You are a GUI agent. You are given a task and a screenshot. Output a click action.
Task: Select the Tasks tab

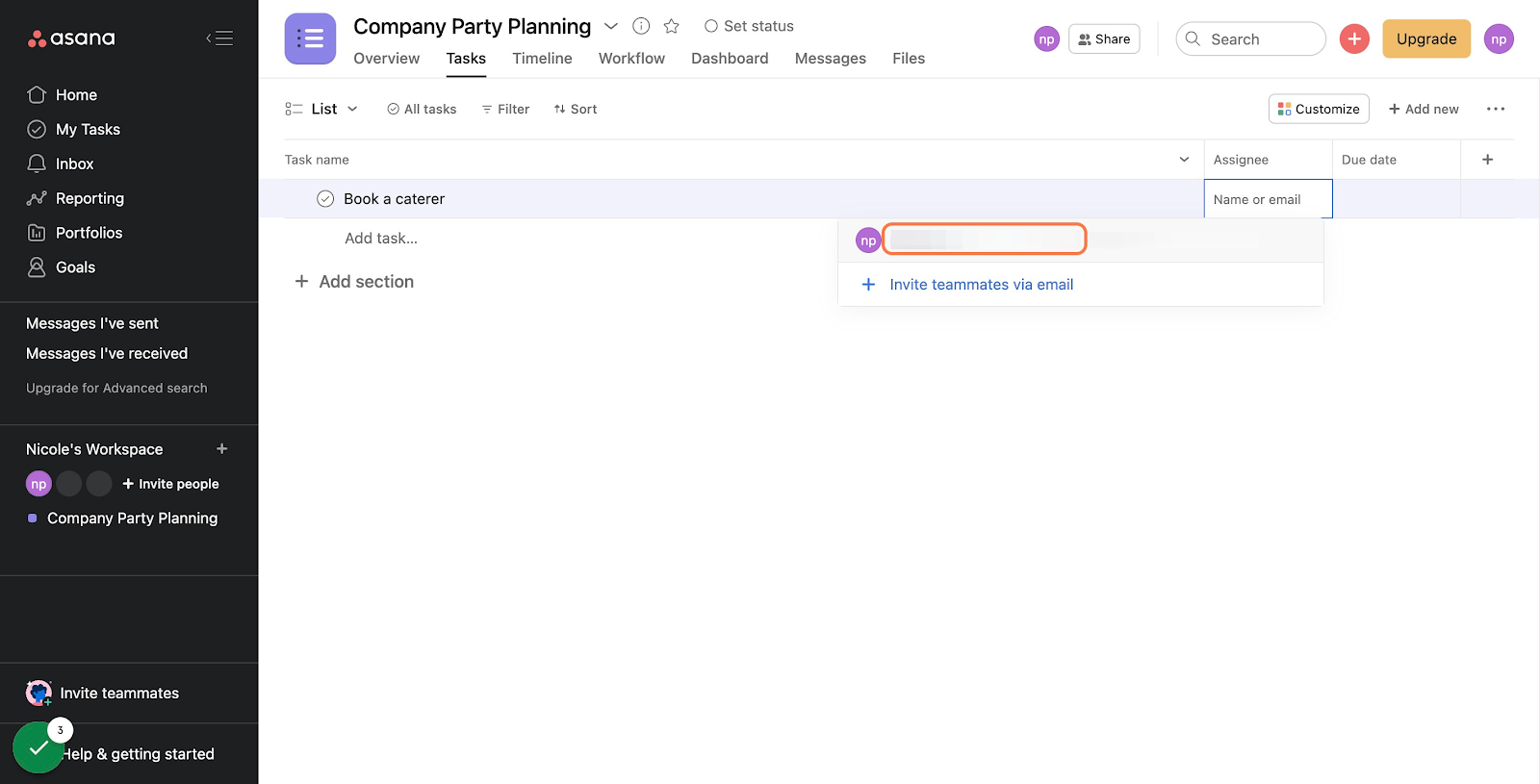(466, 58)
